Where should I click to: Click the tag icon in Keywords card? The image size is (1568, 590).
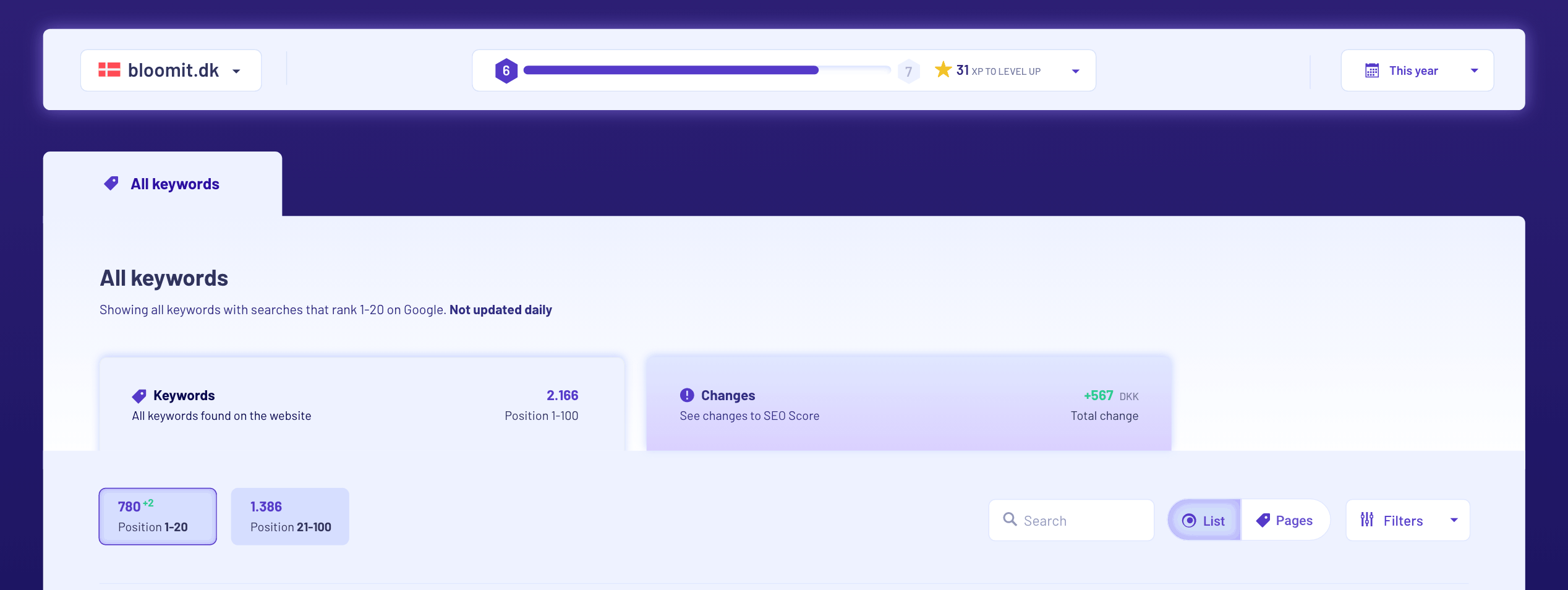pyautogui.click(x=139, y=396)
